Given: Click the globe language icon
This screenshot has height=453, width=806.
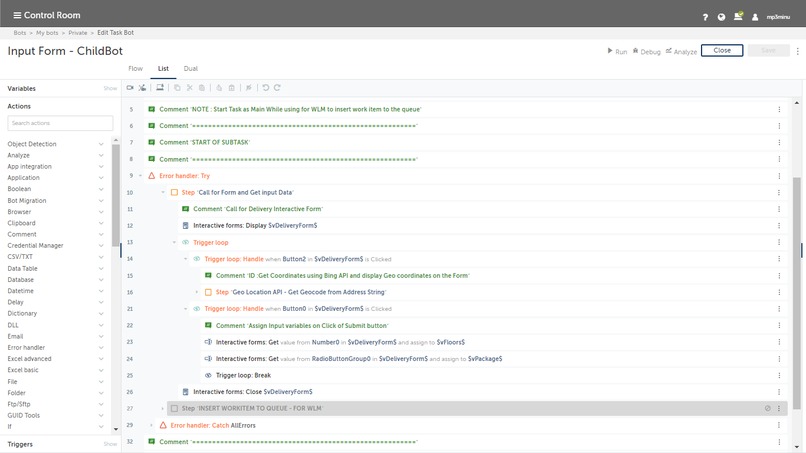Looking at the screenshot, I should coord(721,17).
